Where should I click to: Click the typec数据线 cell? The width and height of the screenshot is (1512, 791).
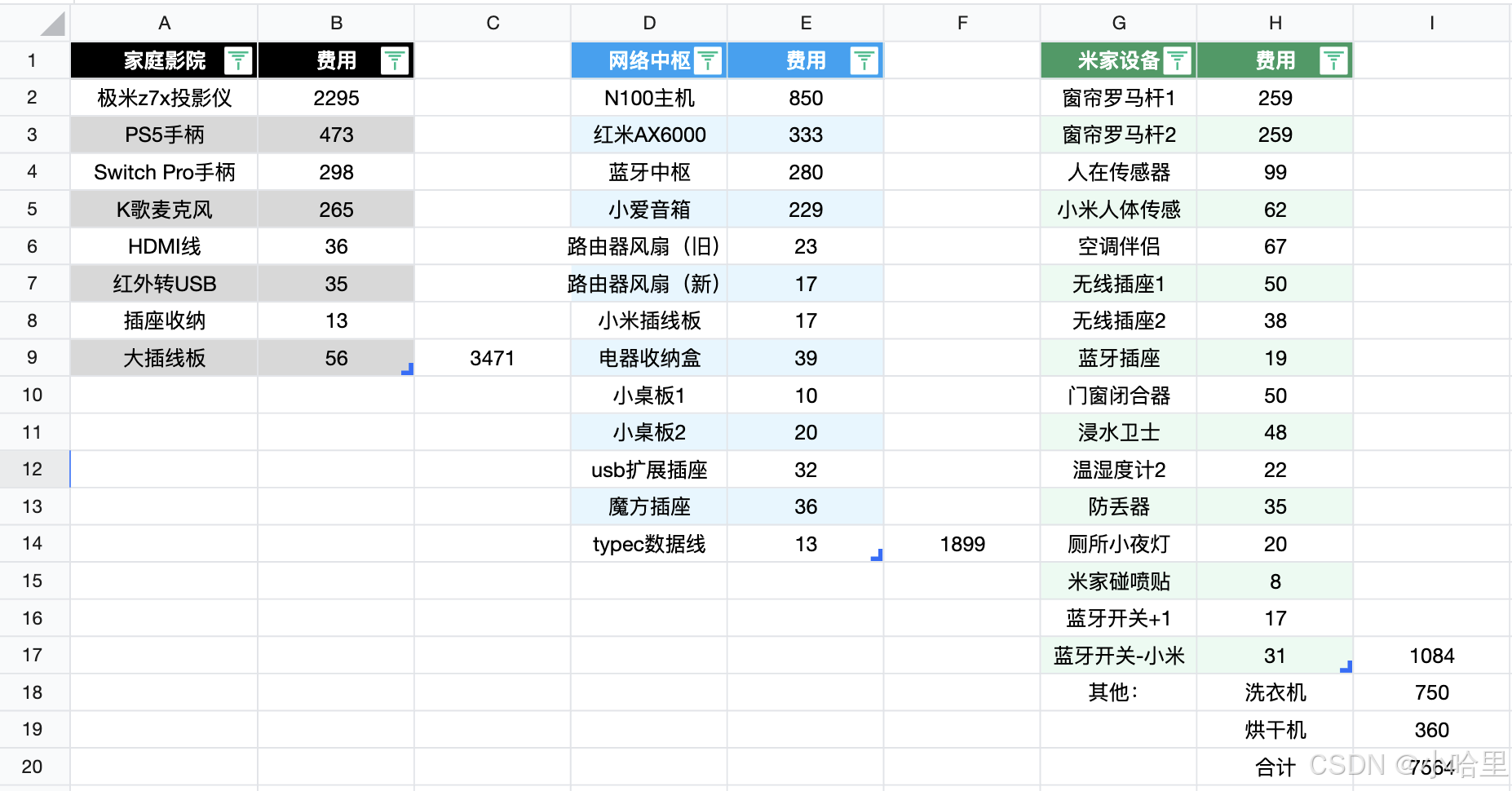click(649, 544)
